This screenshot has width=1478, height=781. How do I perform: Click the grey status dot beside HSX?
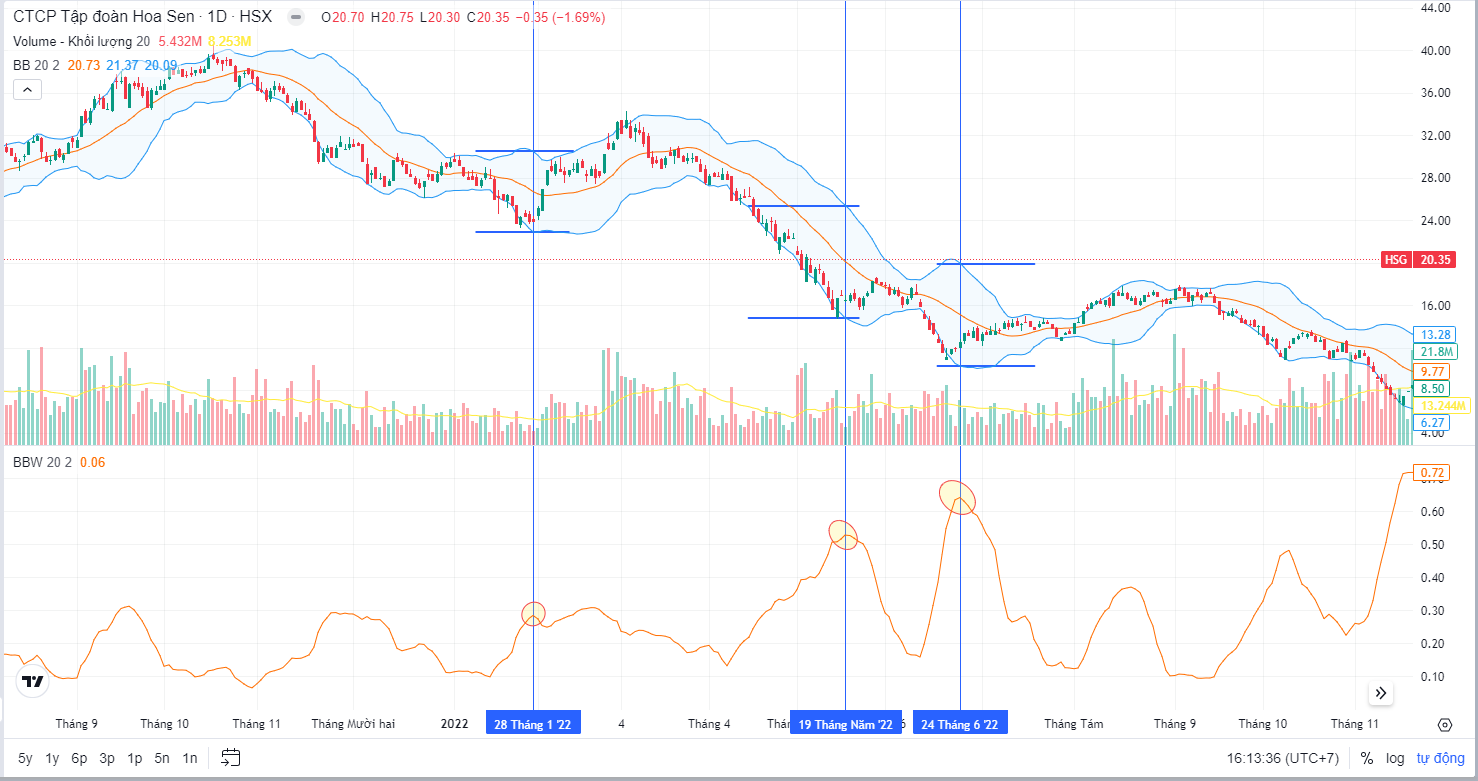coord(295,17)
